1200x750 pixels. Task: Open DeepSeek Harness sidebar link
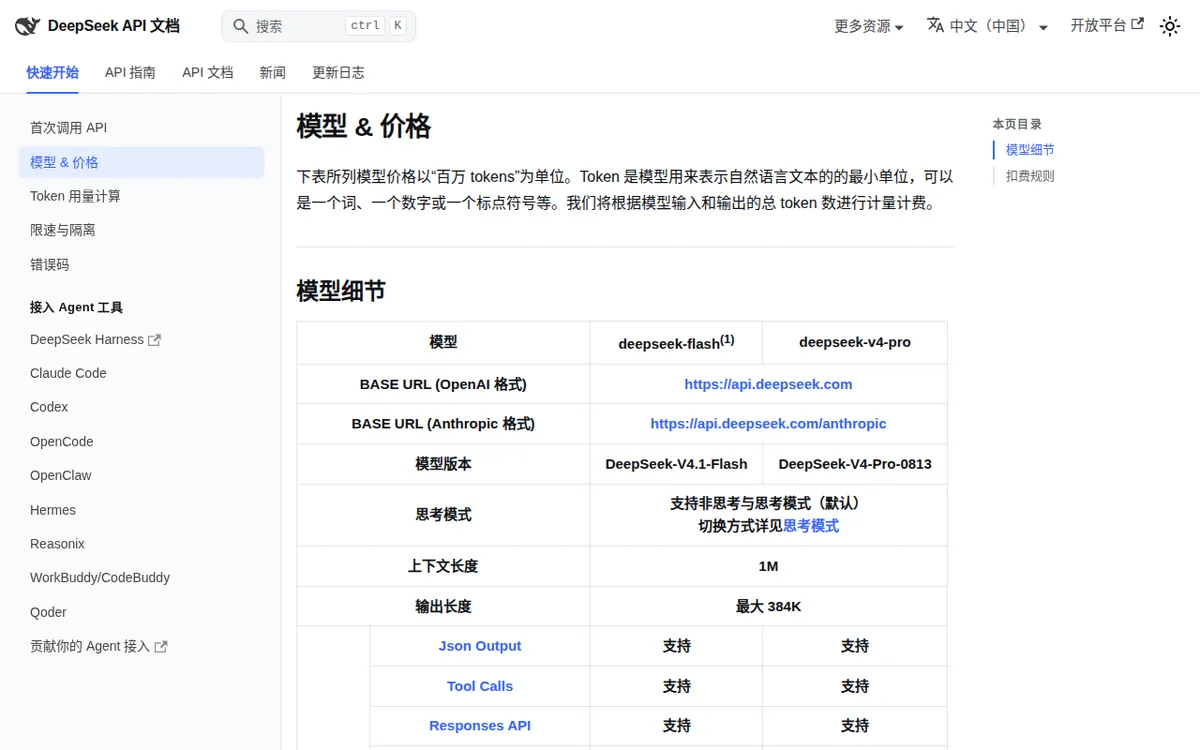(87, 340)
